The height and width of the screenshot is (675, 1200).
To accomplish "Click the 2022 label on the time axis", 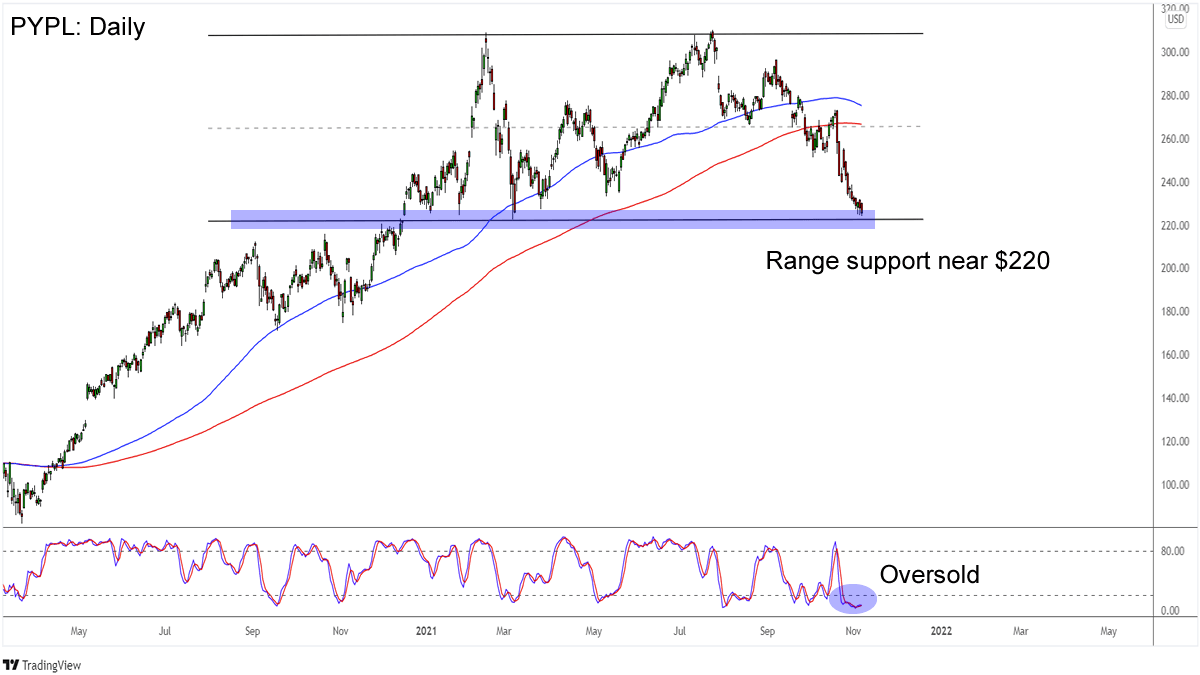I will click(940, 631).
